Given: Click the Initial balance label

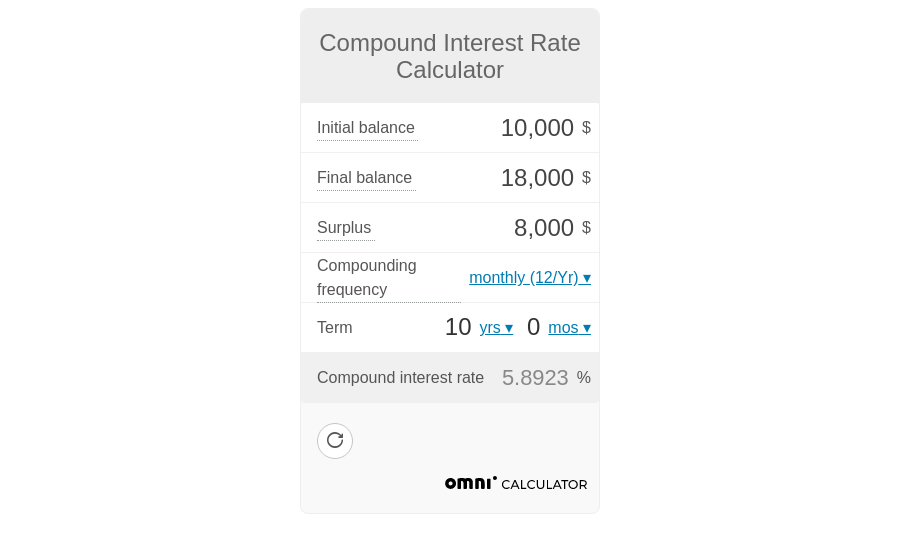Looking at the screenshot, I should (366, 128).
